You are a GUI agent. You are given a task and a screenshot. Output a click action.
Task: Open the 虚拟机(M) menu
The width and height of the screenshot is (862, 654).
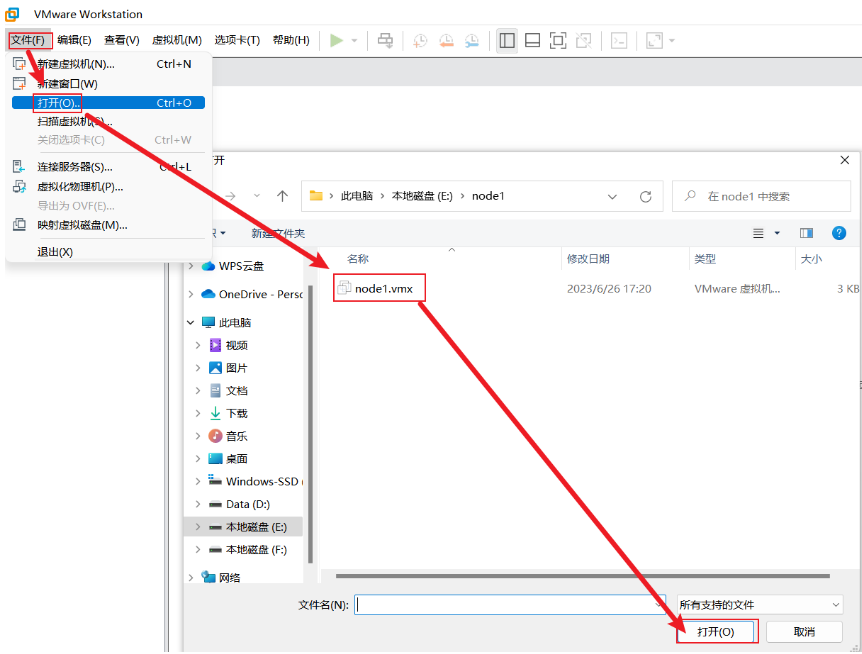(177, 40)
